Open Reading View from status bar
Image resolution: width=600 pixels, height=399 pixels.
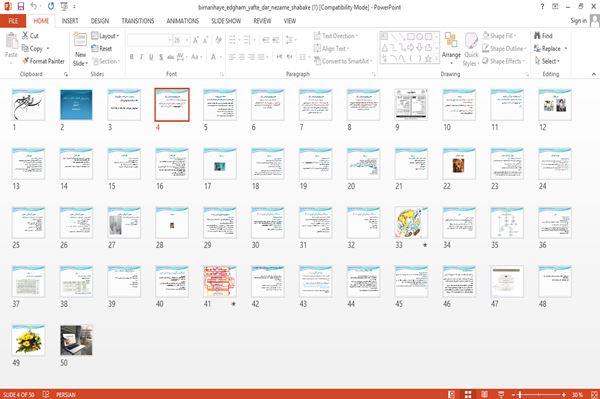click(484, 394)
